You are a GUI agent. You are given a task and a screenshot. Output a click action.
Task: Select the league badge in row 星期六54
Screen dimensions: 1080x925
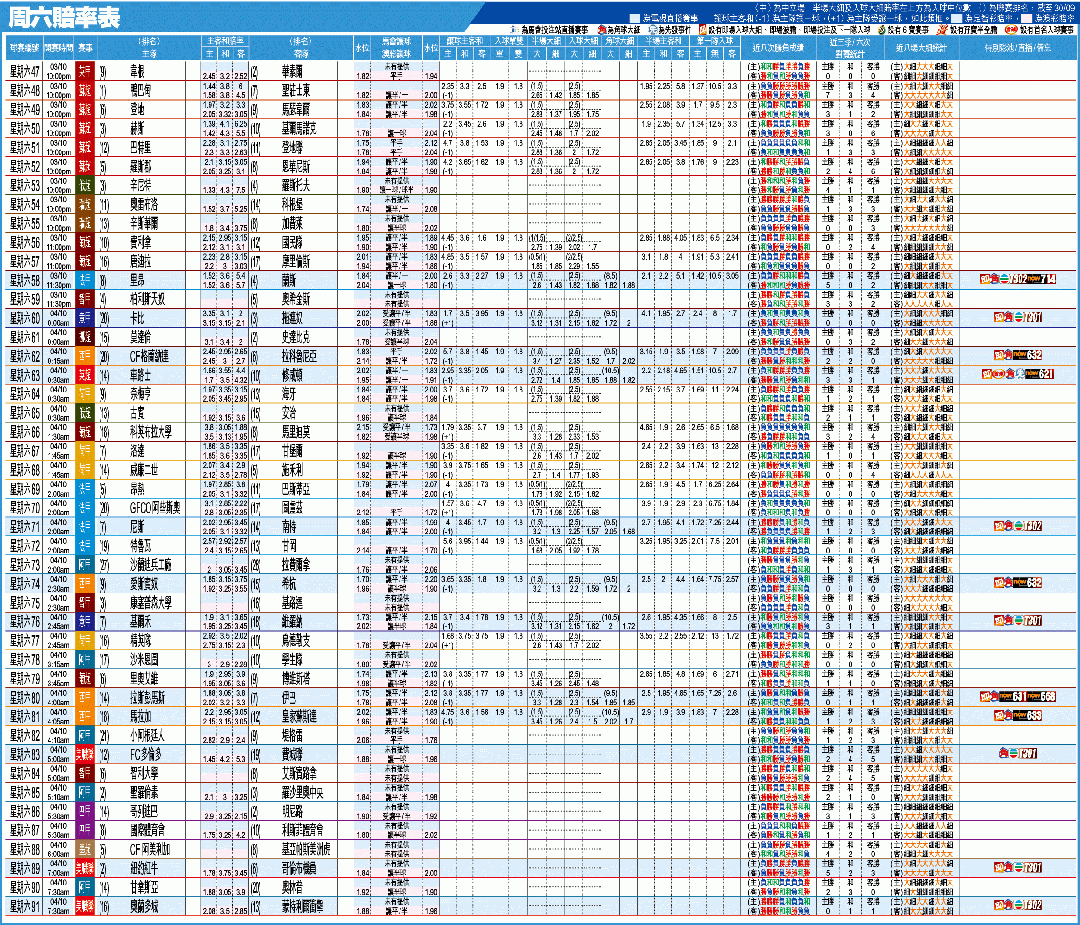coord(85,205)
